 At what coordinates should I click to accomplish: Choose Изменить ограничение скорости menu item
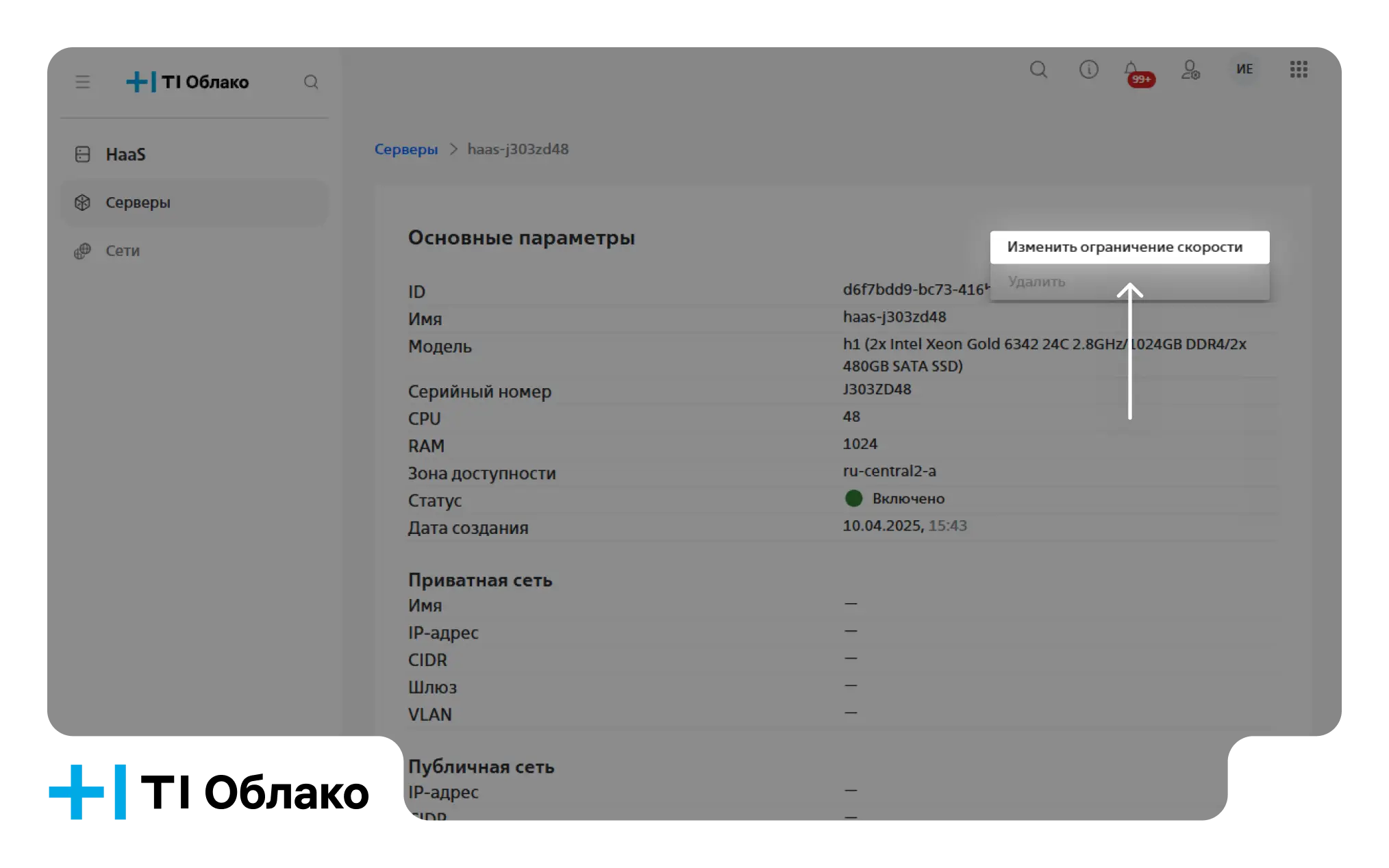[1129, 247]
